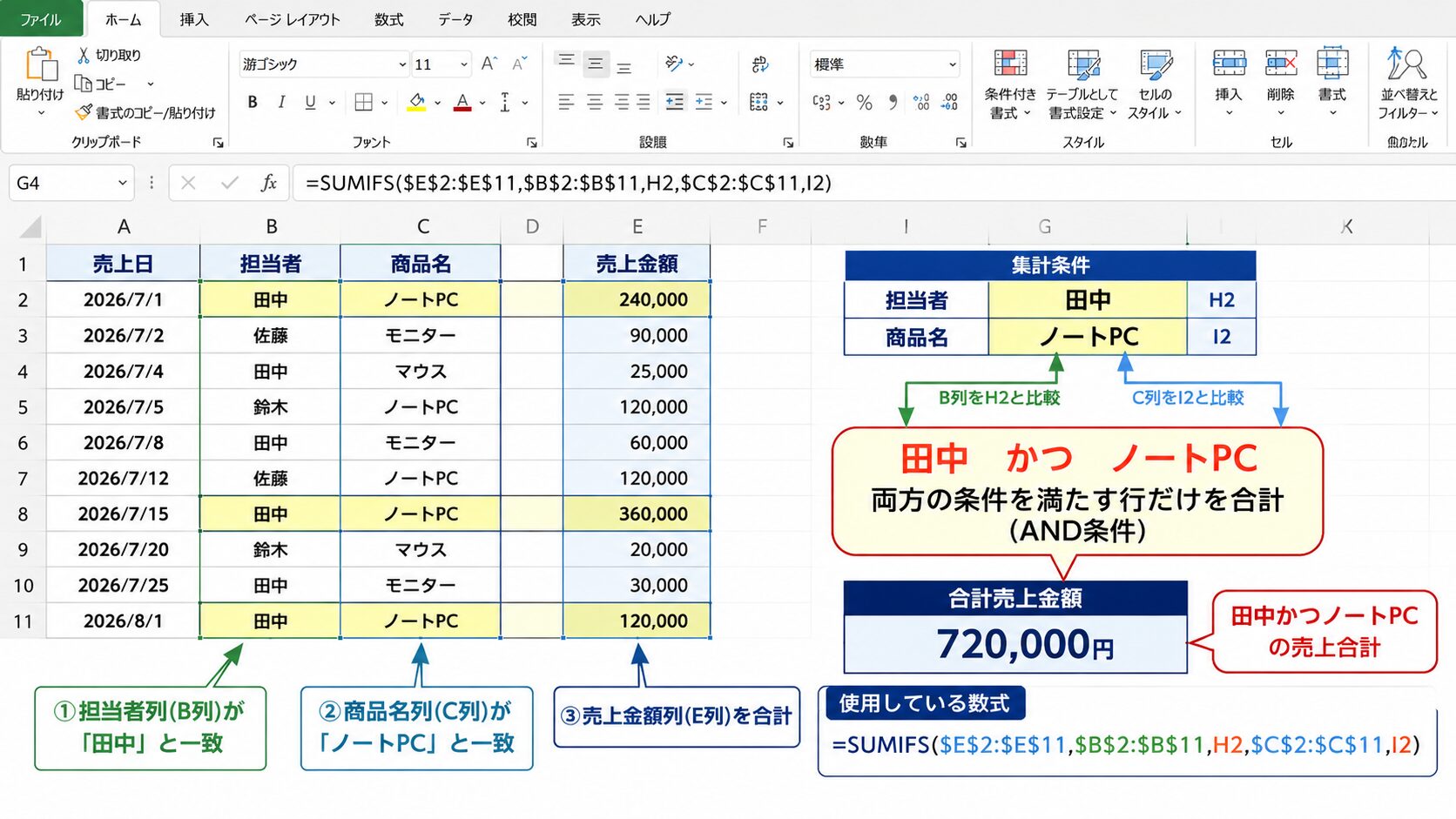This screenshot has height=819, width=1456.
Task: Toggle Underline formatting
Action: tap(310, 102)
